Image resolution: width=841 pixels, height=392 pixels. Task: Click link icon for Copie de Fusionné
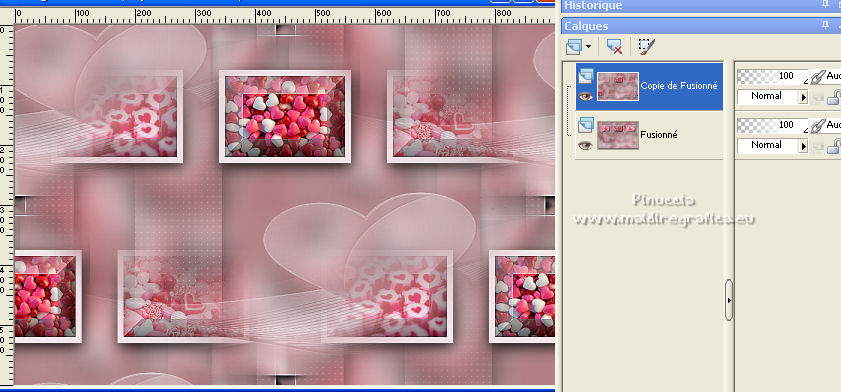click(817, 77)
